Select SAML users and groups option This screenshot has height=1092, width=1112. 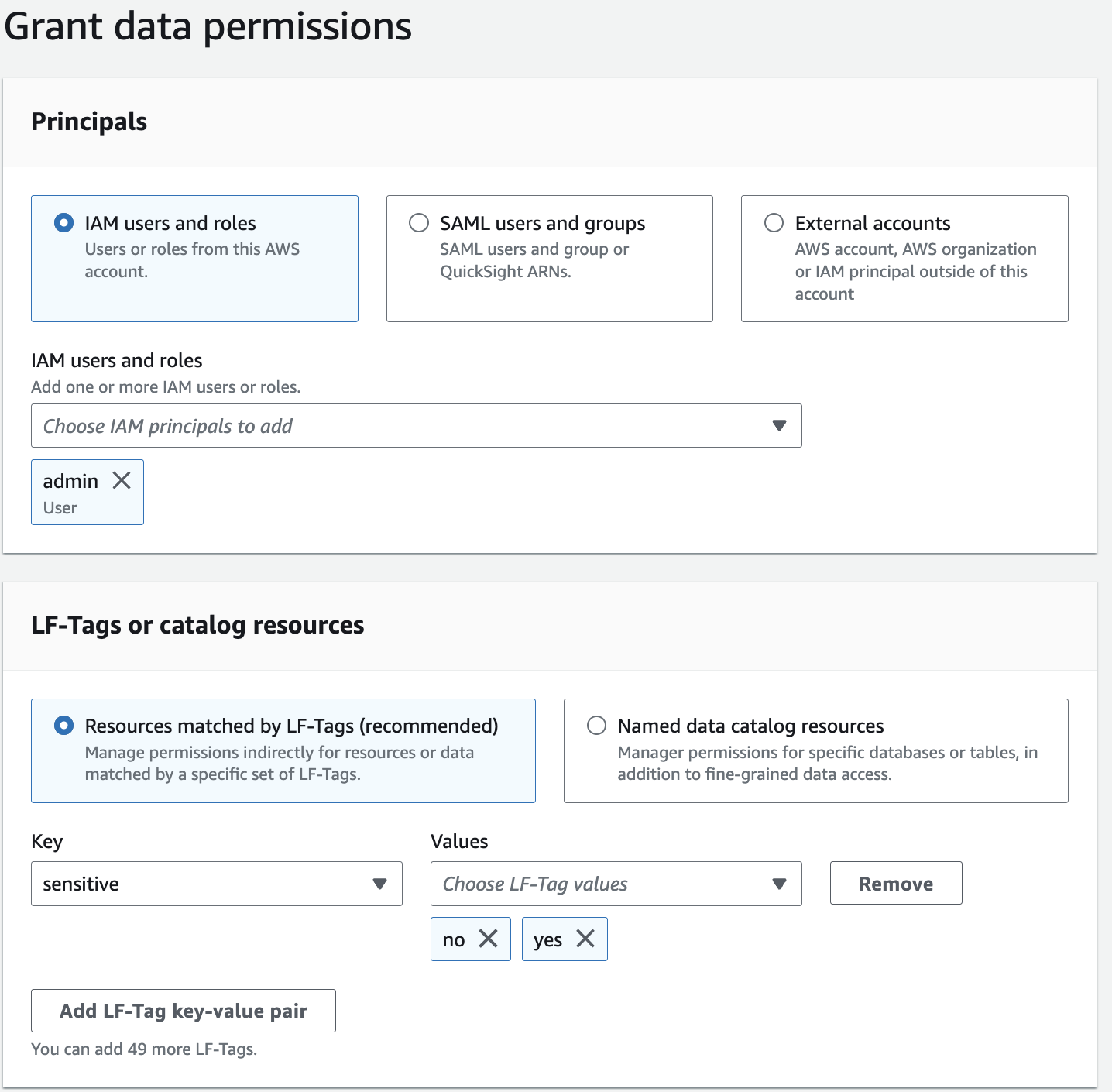pos(419,223)
